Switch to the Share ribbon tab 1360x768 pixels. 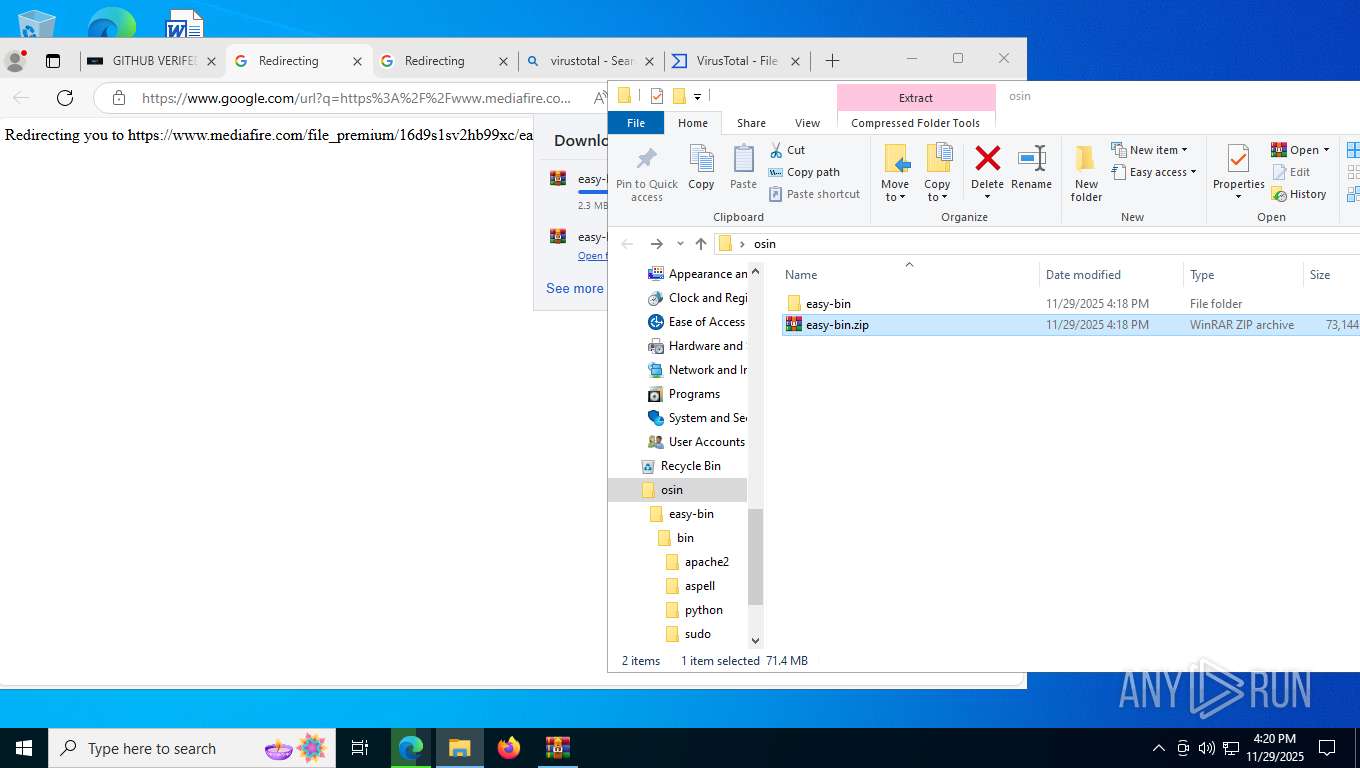[751, 123]
